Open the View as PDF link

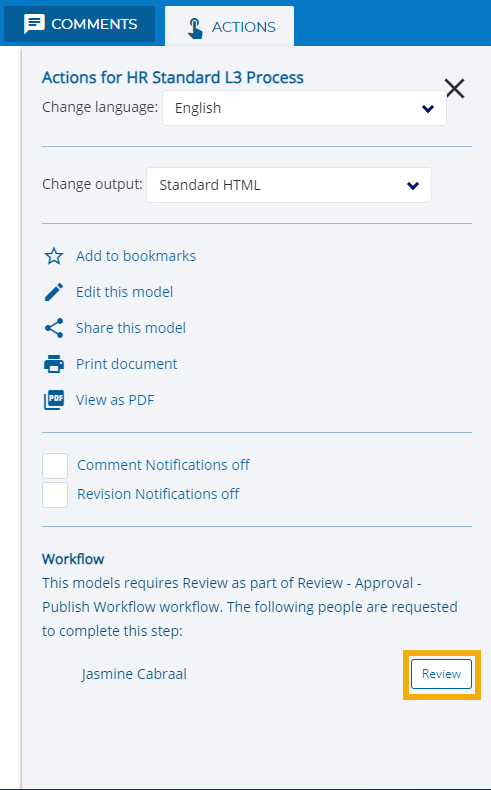[115, 400]
